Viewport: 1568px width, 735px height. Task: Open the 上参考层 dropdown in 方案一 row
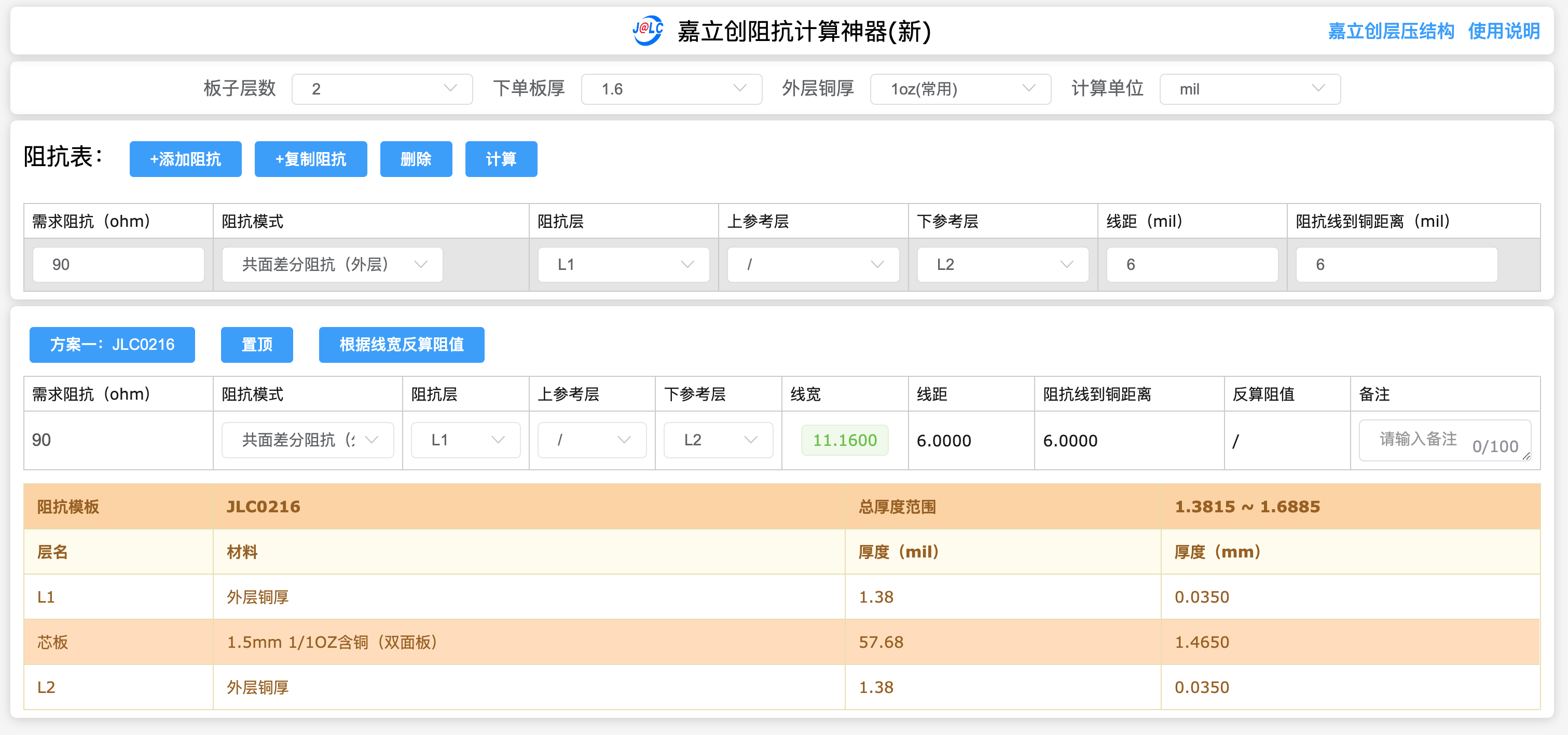coord(592,440)
